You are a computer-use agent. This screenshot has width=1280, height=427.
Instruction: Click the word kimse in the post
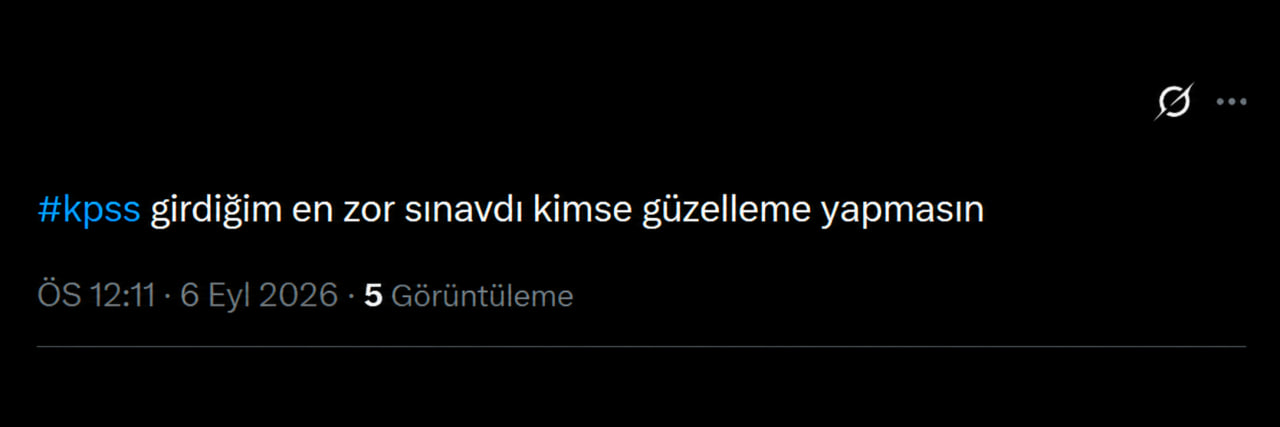582,211
